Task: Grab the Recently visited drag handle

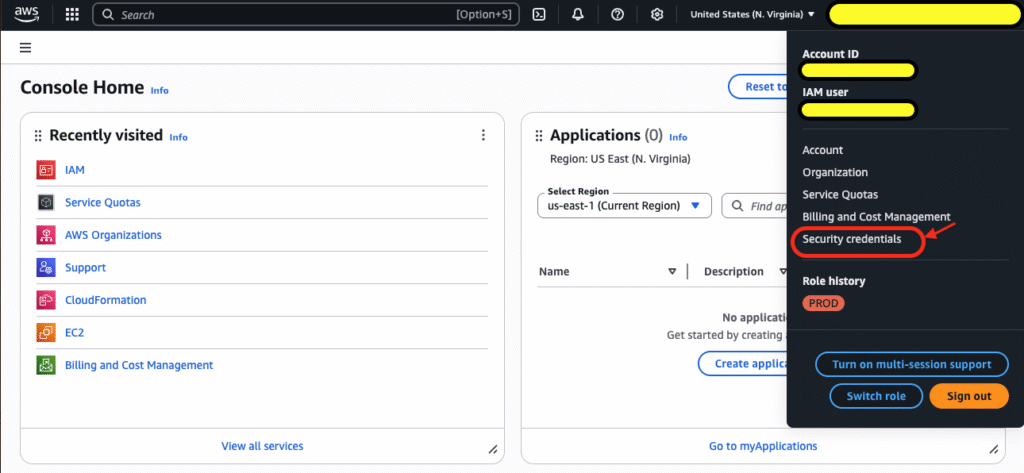Action: click(x=38, y=136)
